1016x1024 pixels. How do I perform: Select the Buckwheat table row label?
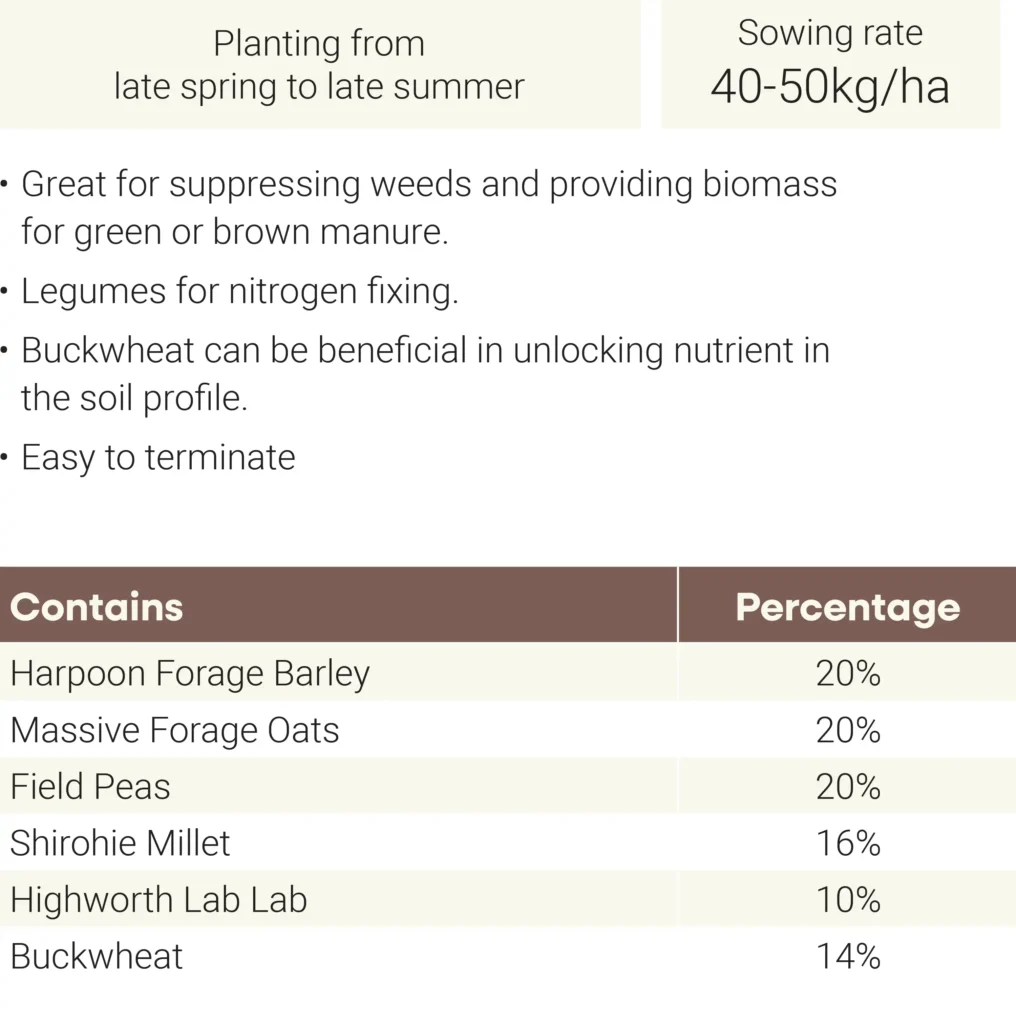tap(97, 957)
